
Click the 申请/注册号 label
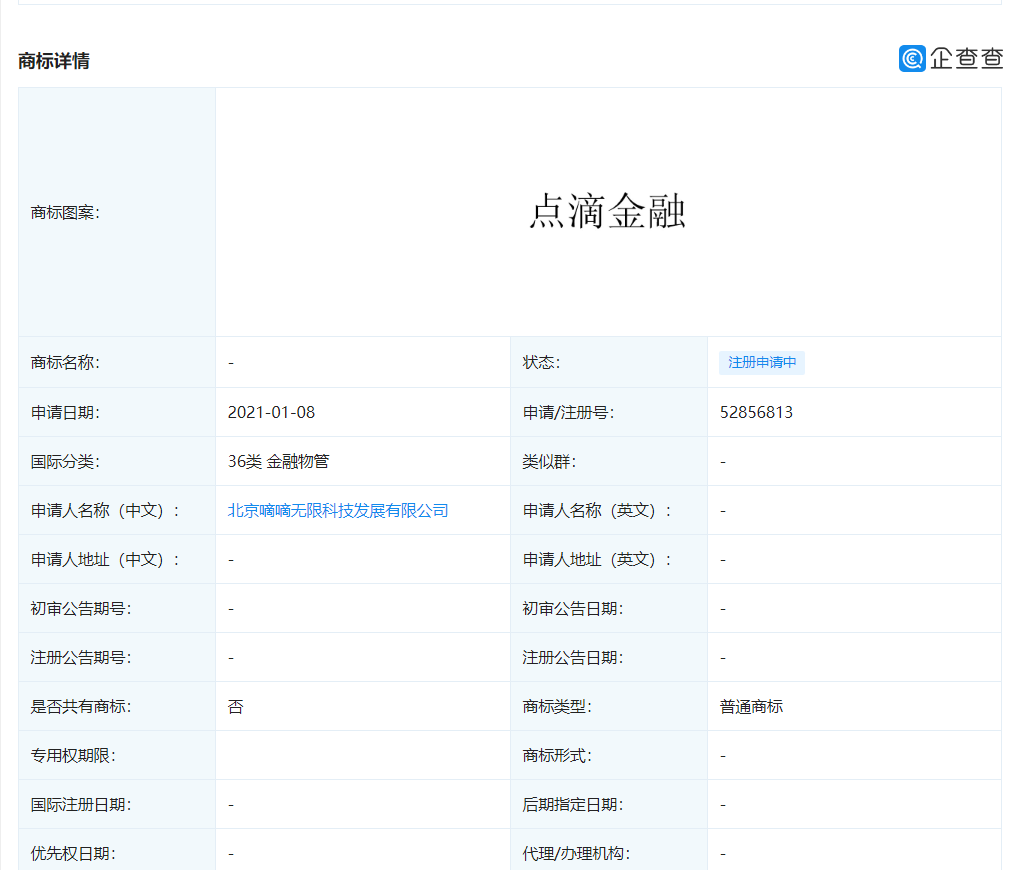coord(568,412)
